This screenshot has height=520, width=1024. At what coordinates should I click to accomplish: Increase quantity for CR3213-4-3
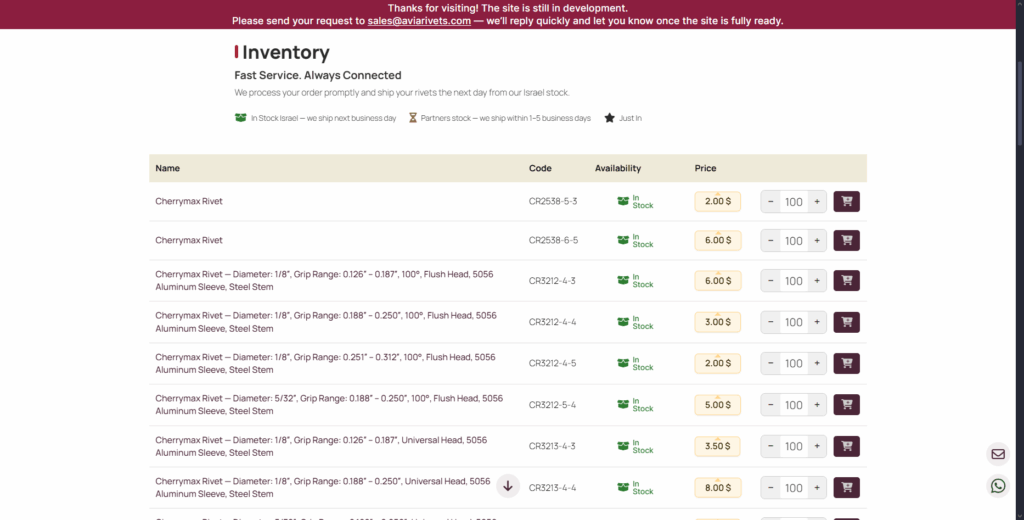coord(817,447)
